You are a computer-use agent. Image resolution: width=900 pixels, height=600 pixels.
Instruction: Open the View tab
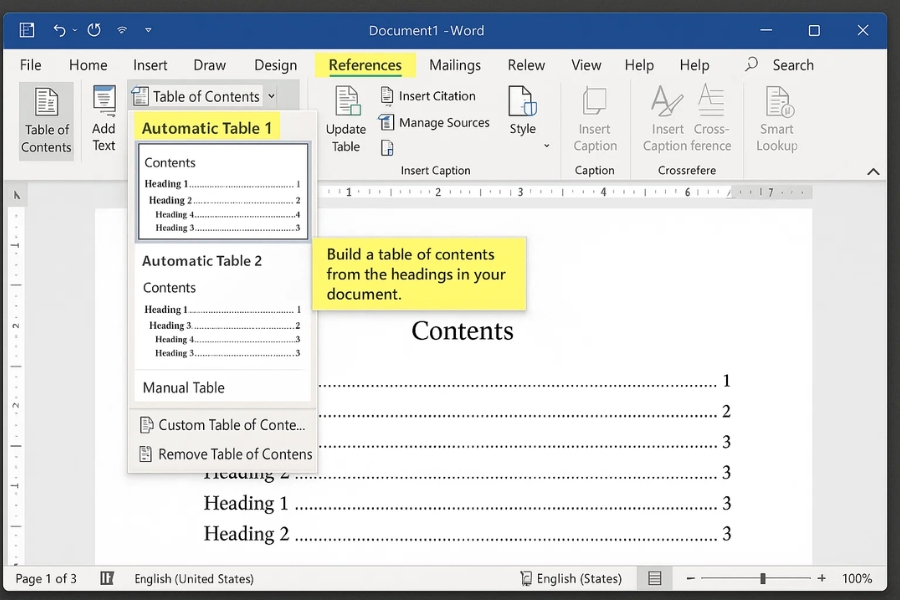[x=586, y=64]
